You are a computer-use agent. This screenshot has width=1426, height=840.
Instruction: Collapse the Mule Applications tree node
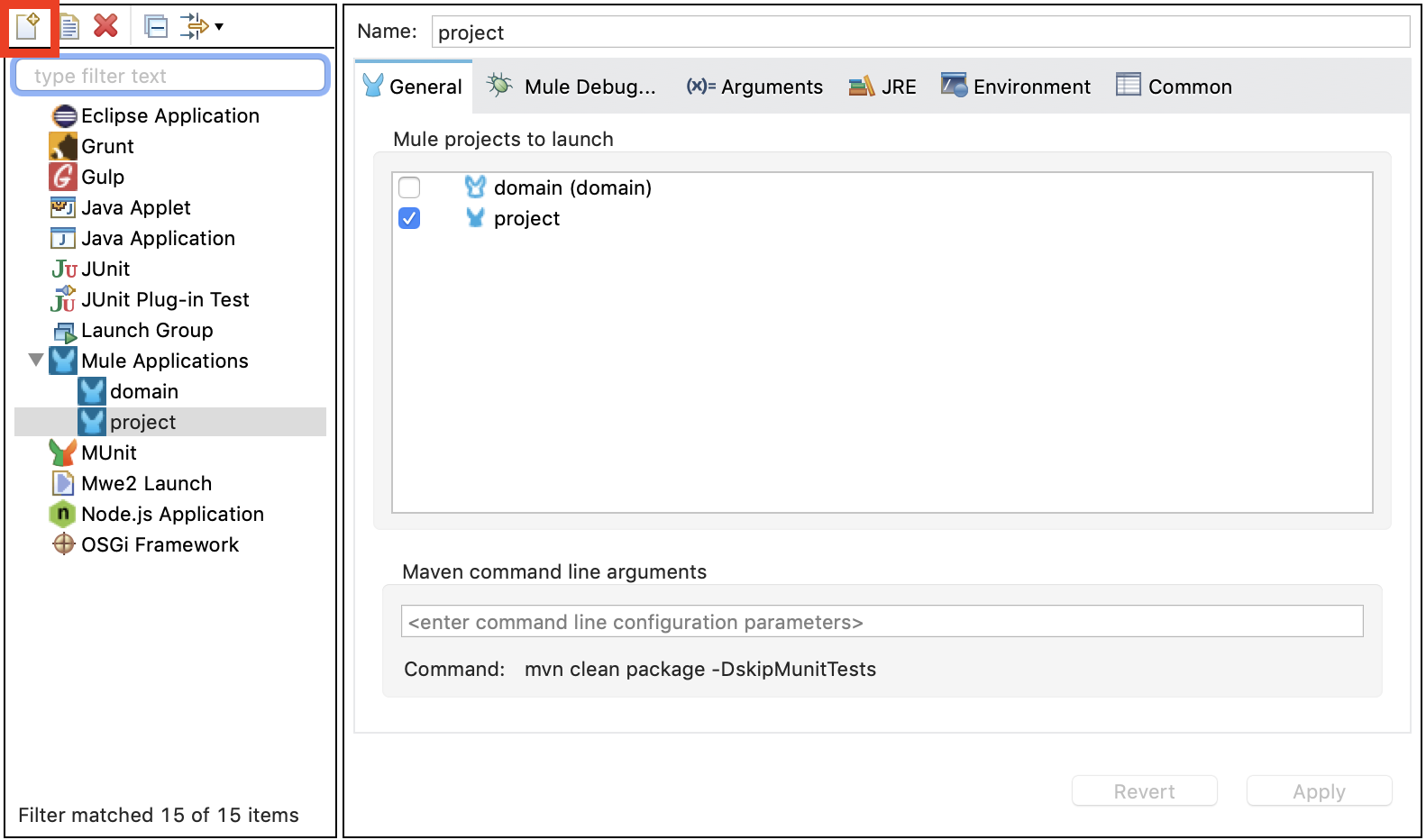pyautogui.click(x=36, y=361)
